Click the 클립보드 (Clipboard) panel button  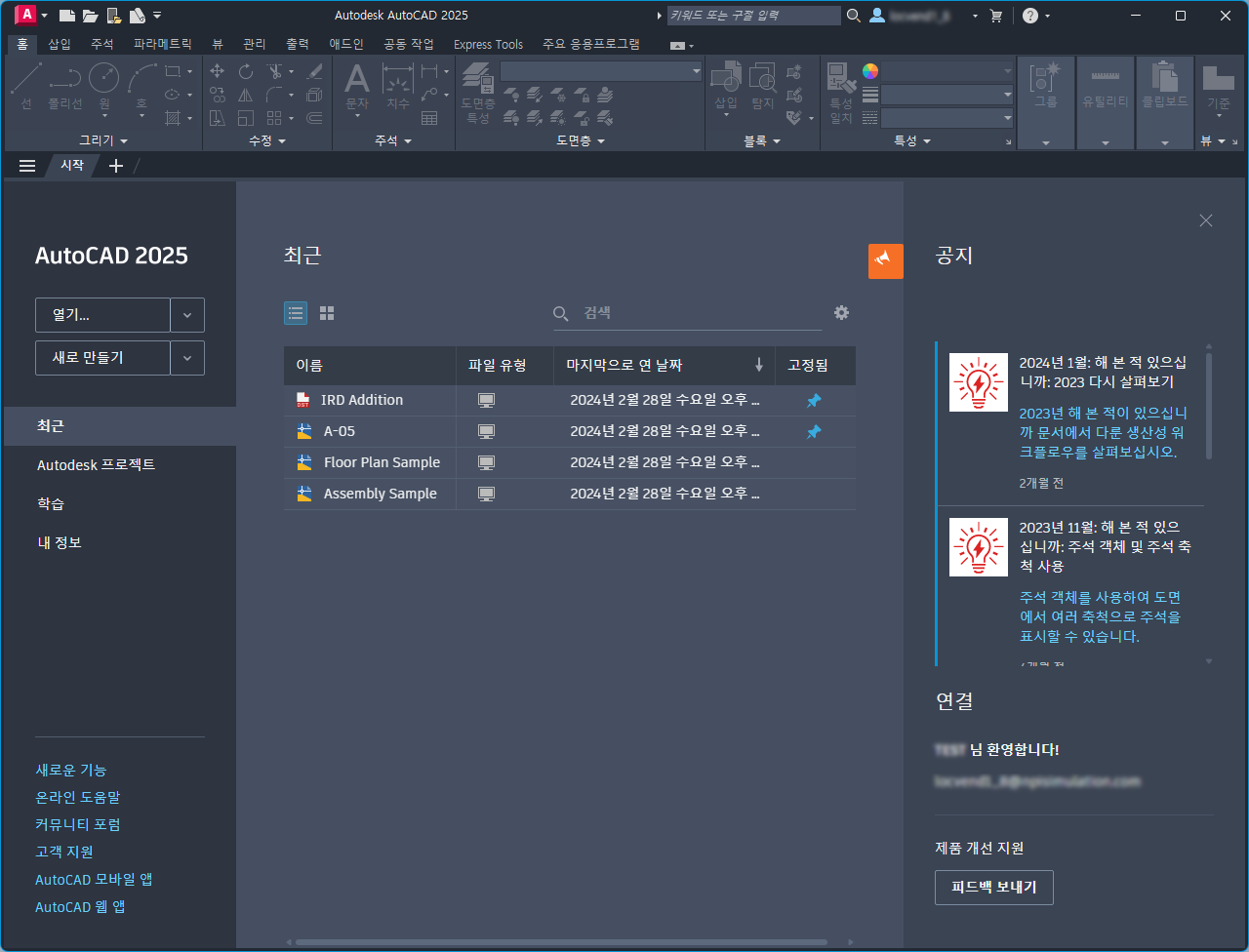pos(1165,102)
